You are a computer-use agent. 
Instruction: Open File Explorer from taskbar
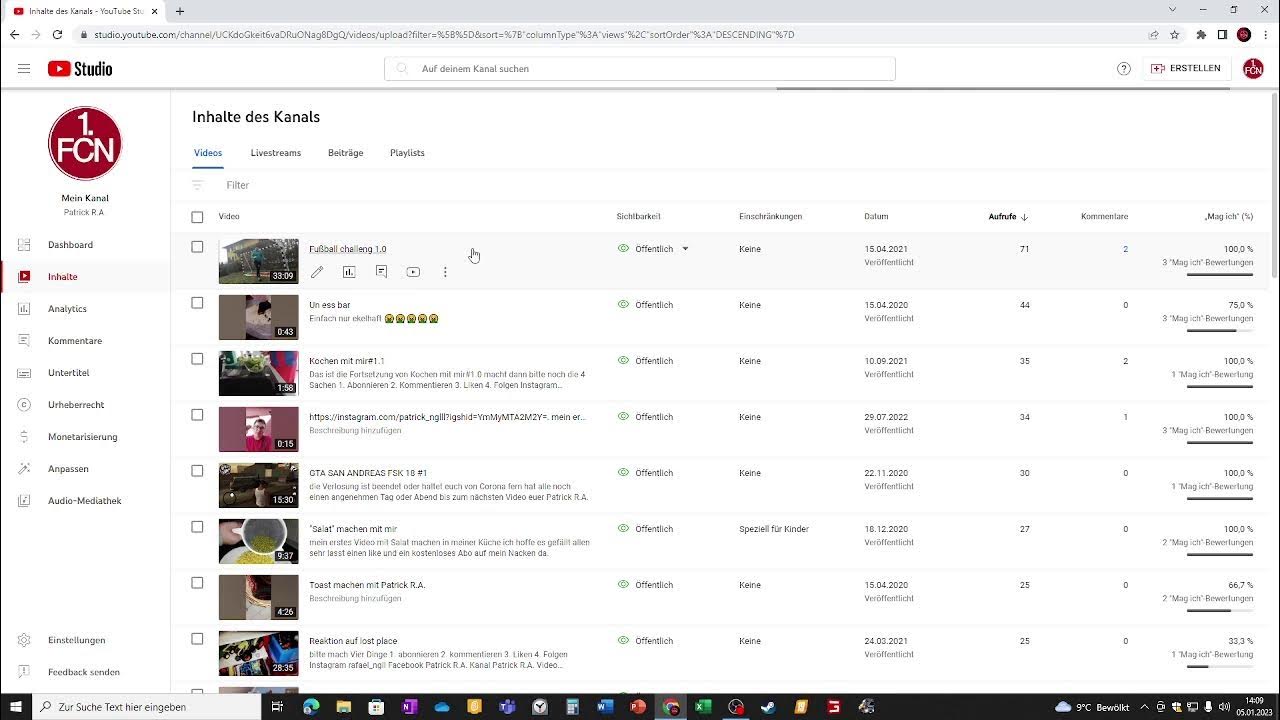pos(344,707)
